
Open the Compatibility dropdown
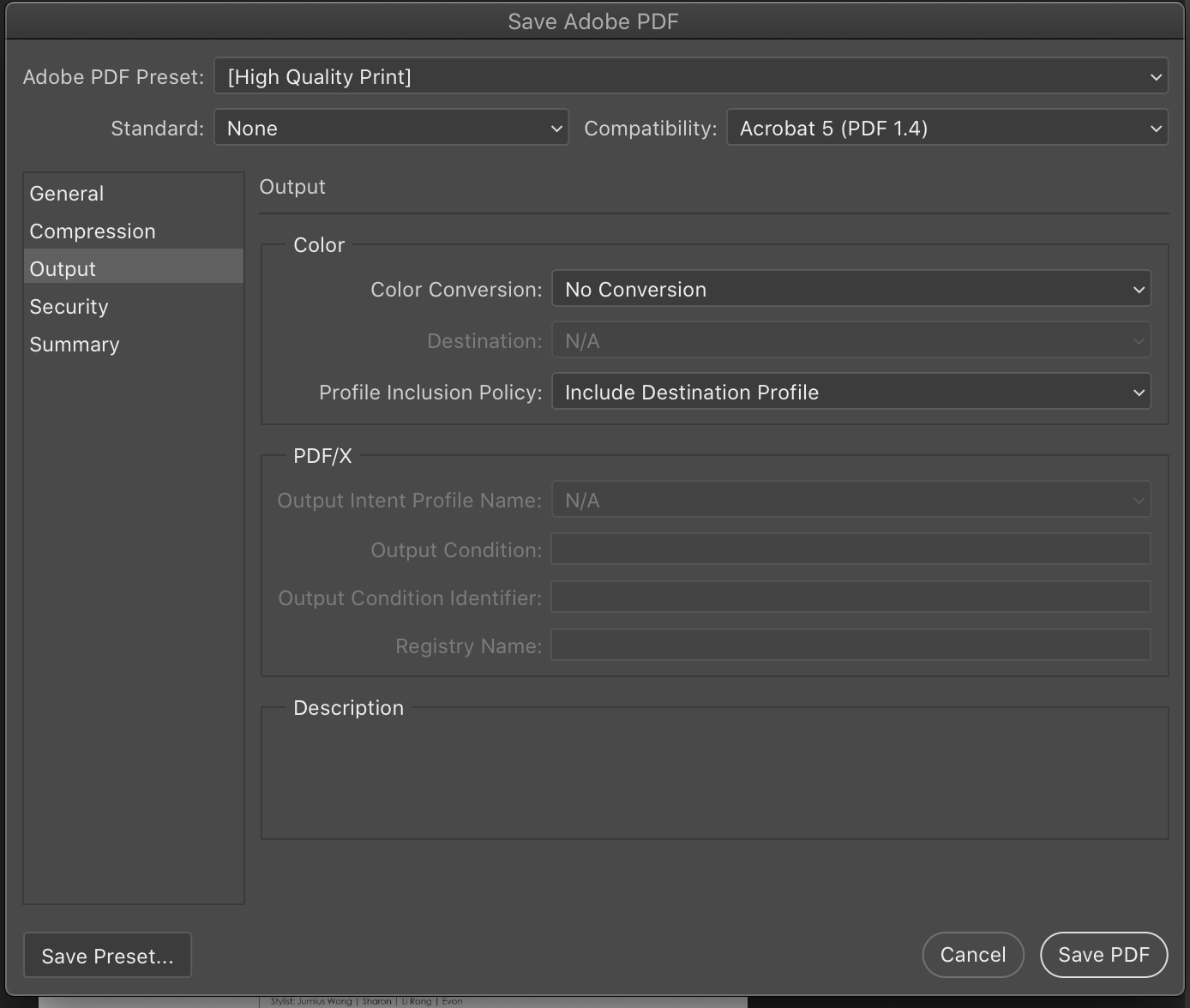coord(947,128)
